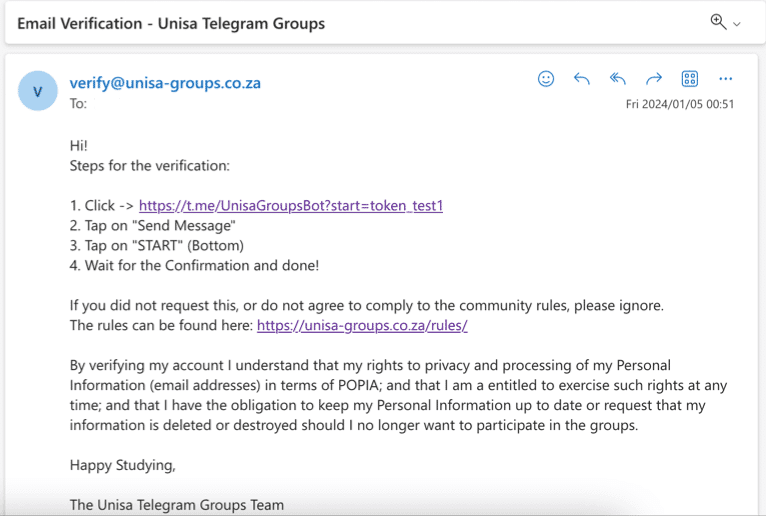Image resolution: width=766 pixels, height=516 pixels.
Task: Open the emoji reaction picker
Action: coord(546,79)
